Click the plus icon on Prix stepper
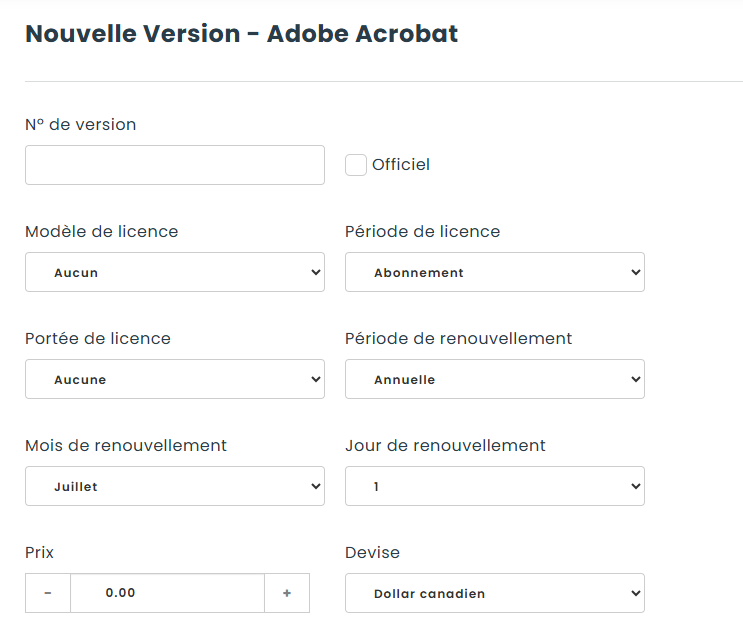Image resolution: width=743 pixels, height=626 pixels. [x=287, y=593]
